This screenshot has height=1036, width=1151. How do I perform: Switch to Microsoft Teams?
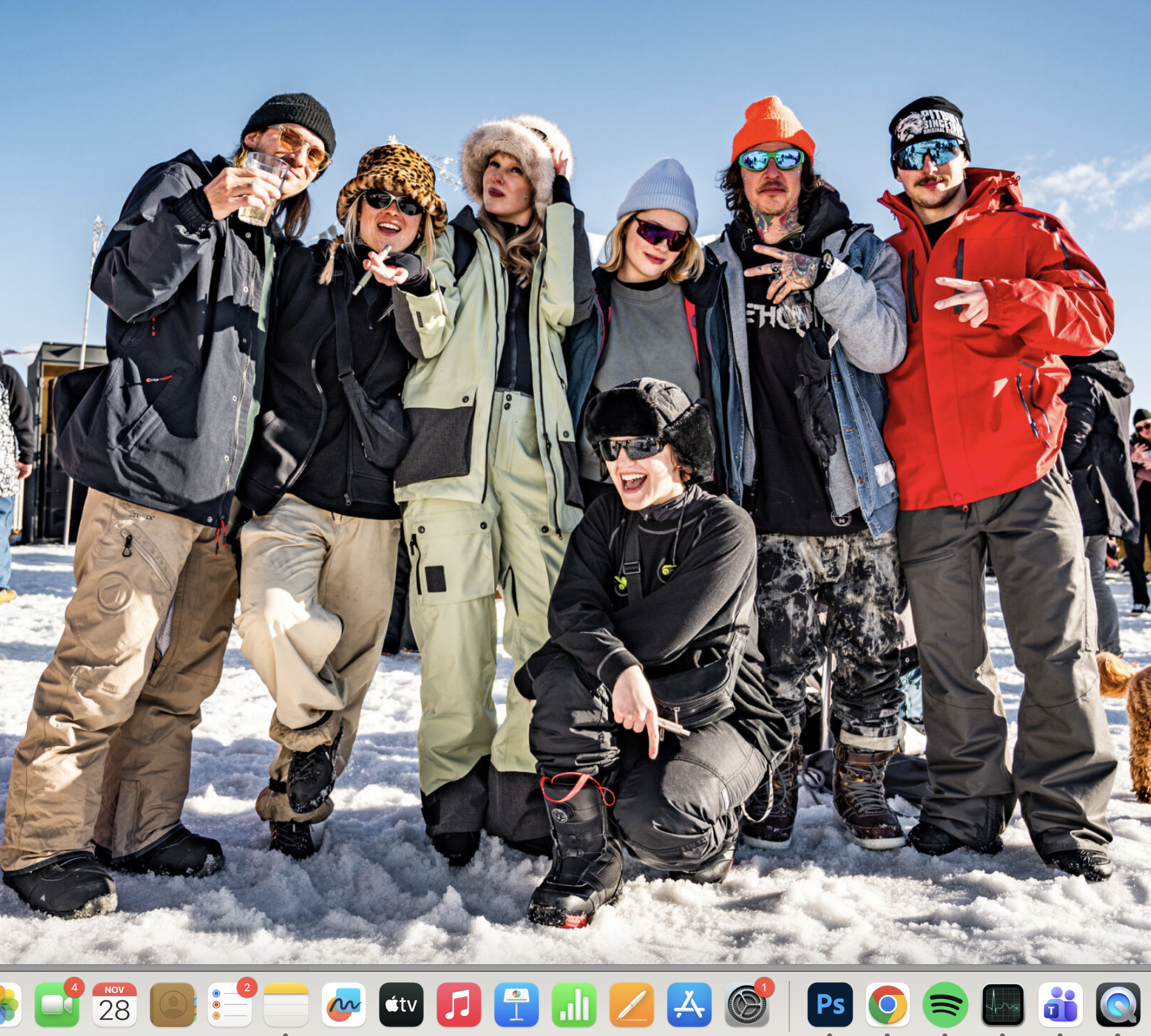1061,1005
